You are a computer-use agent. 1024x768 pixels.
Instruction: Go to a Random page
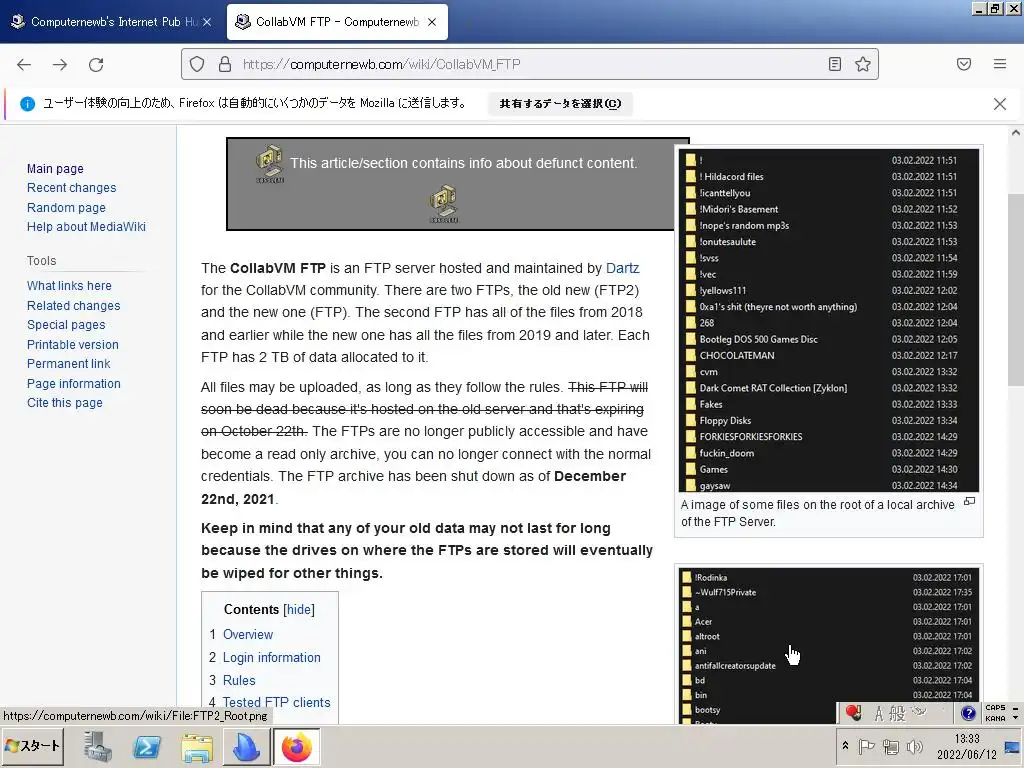(66, 207)
